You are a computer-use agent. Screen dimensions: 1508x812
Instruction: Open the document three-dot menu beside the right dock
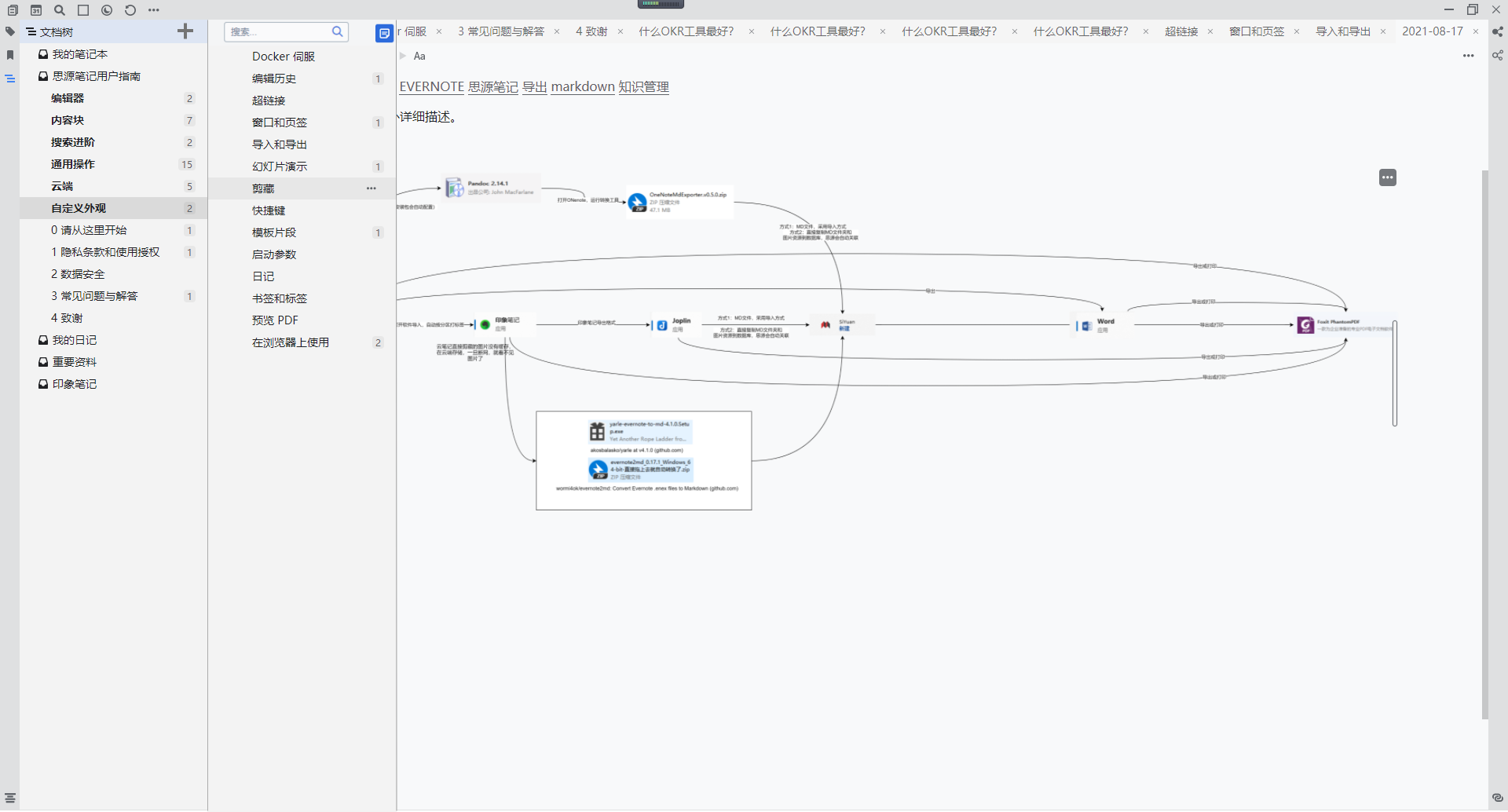pyautogui.click(x=1469, y=56)
